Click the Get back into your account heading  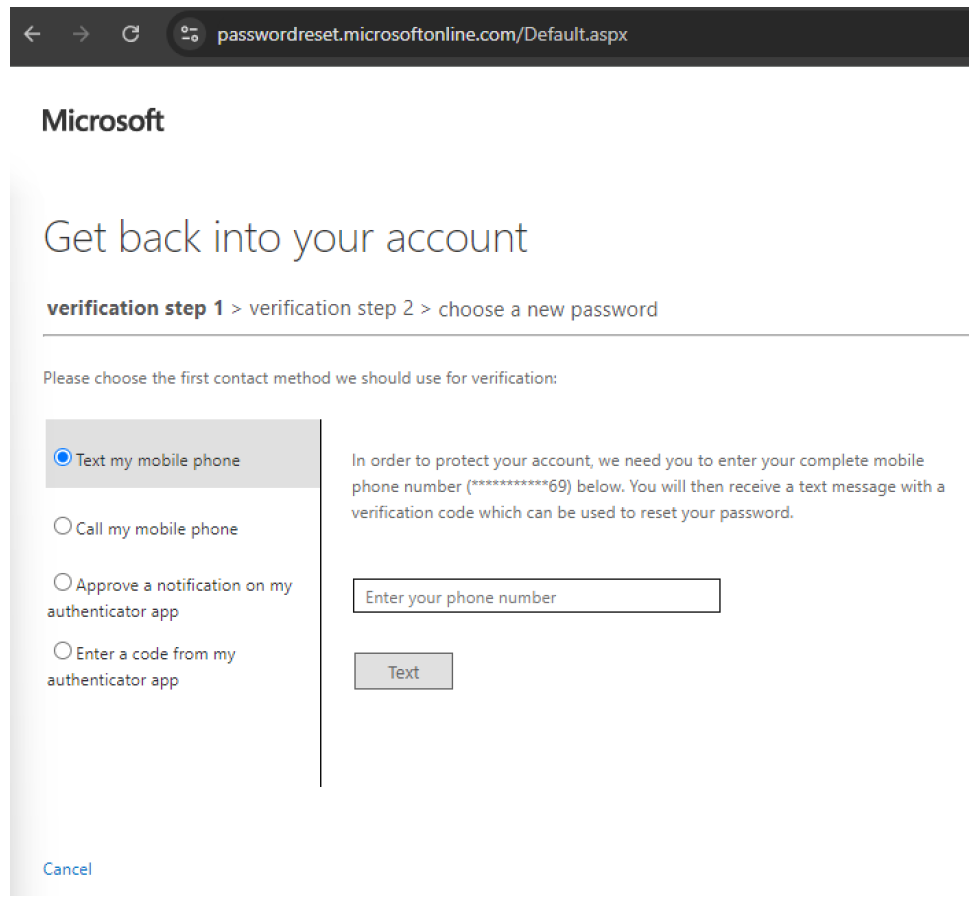[x=286, y=238]
